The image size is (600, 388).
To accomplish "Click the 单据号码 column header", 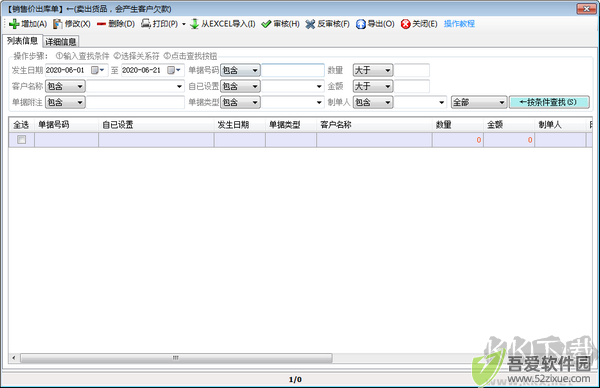I will coord(66,125).
